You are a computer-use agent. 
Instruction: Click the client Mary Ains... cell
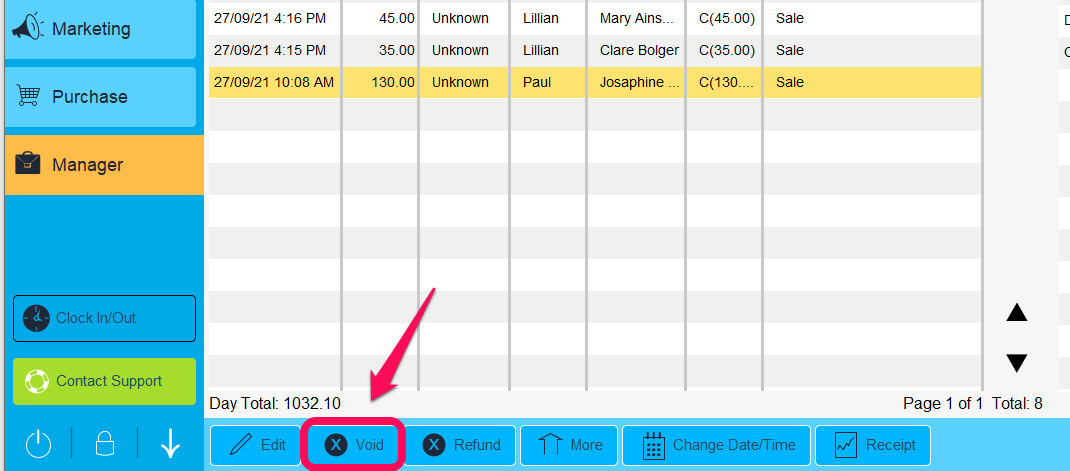[636, 18]
